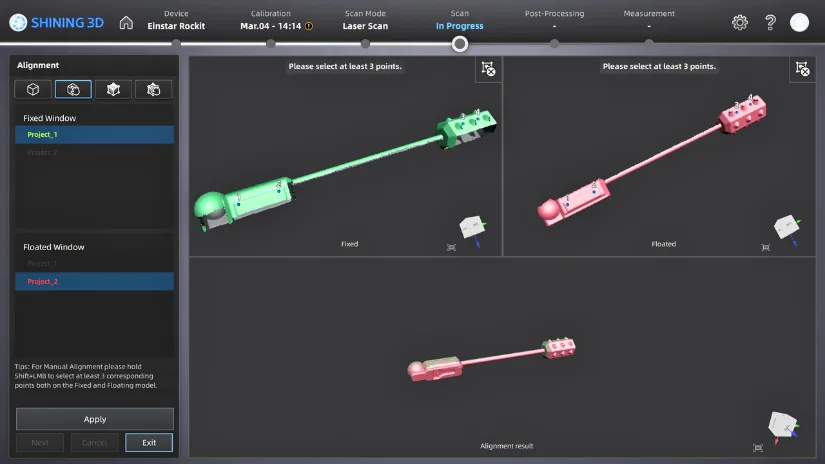Click the user profile avatar
The height and width of the screenshot is (464, 825).
pos(799,22)
